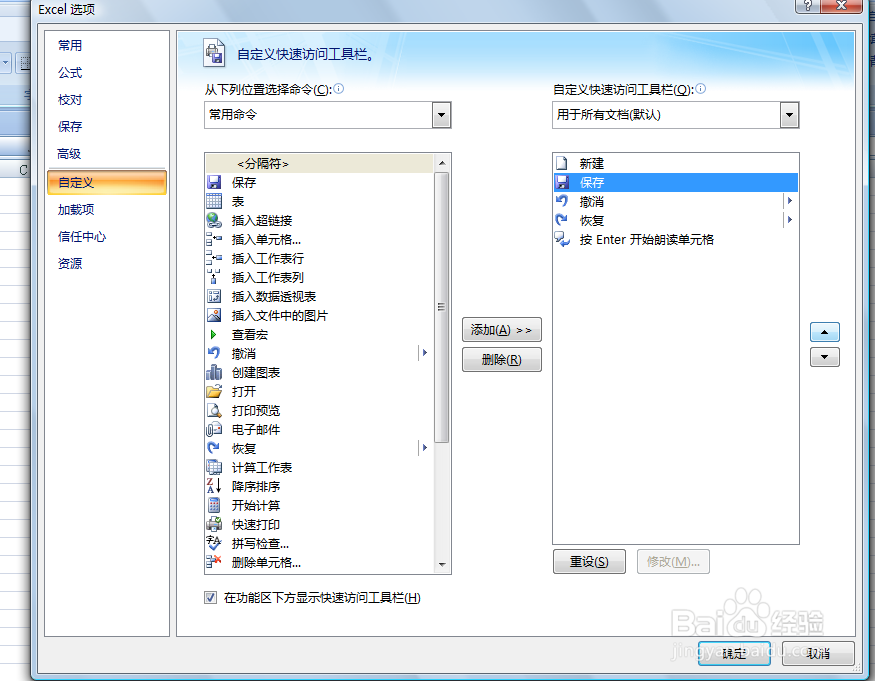This screenshot has height=681, width=875.
Task: Click the 删除(R) button
Action: pyautogui.click(x=502, y=359)
